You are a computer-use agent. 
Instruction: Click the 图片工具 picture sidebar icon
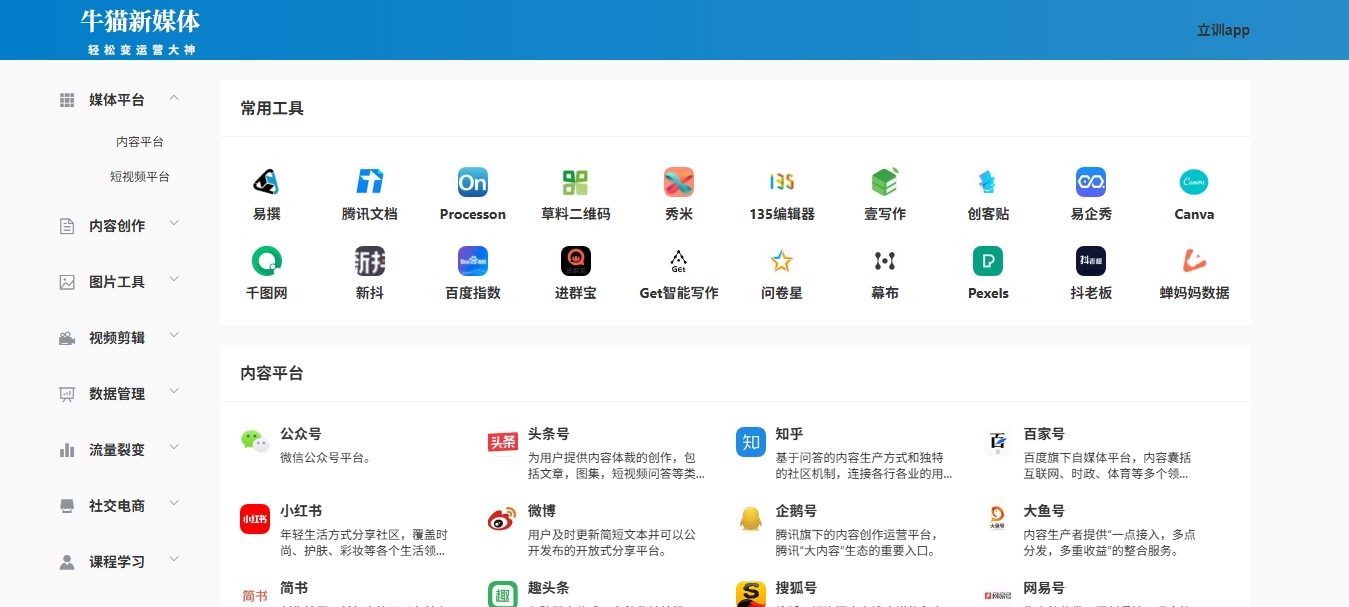[67, 282]
